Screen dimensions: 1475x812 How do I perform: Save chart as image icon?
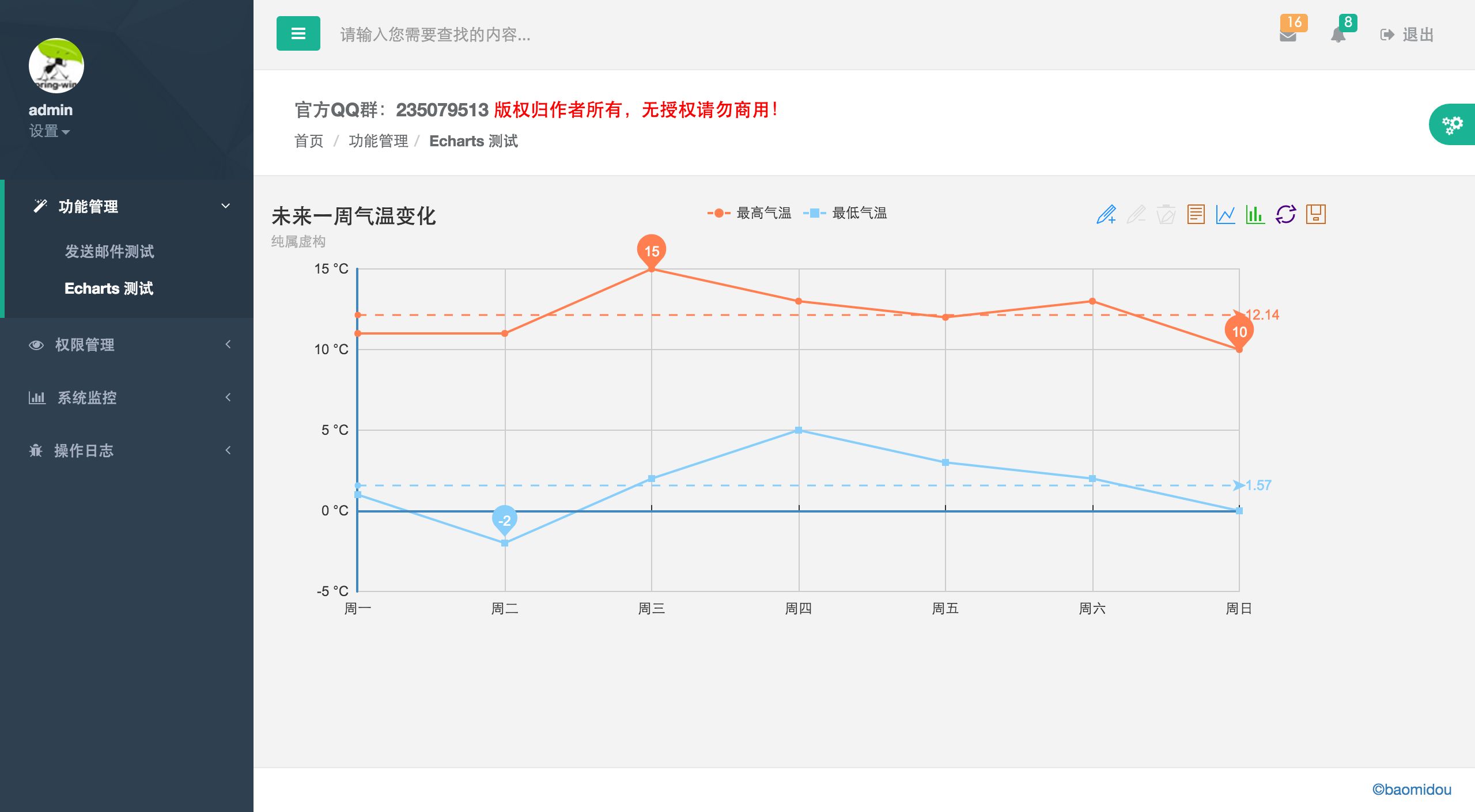tap(1315, 214)
